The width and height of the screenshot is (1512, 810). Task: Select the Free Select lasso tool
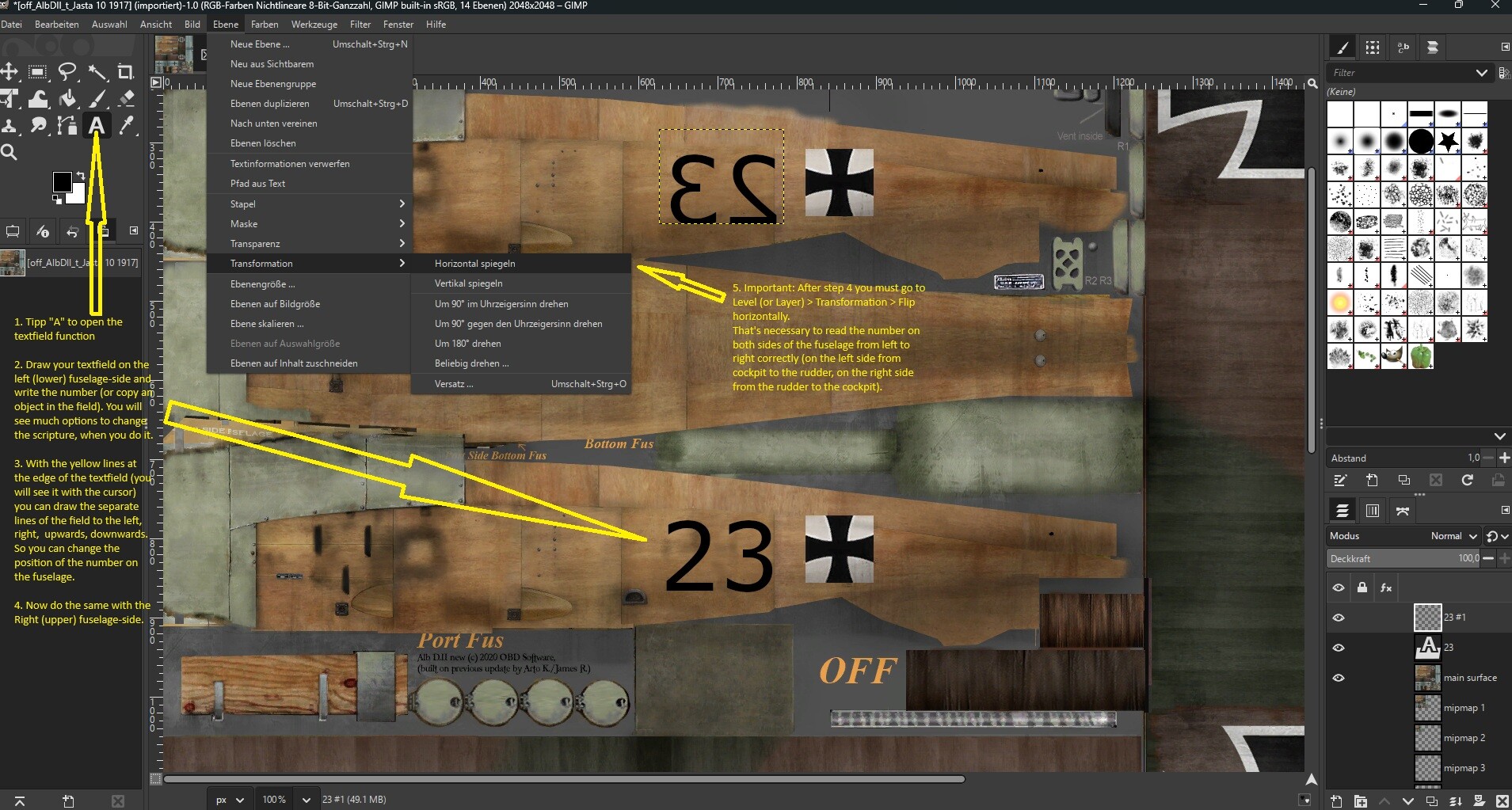pyautogui.click(x=67, y=72)
